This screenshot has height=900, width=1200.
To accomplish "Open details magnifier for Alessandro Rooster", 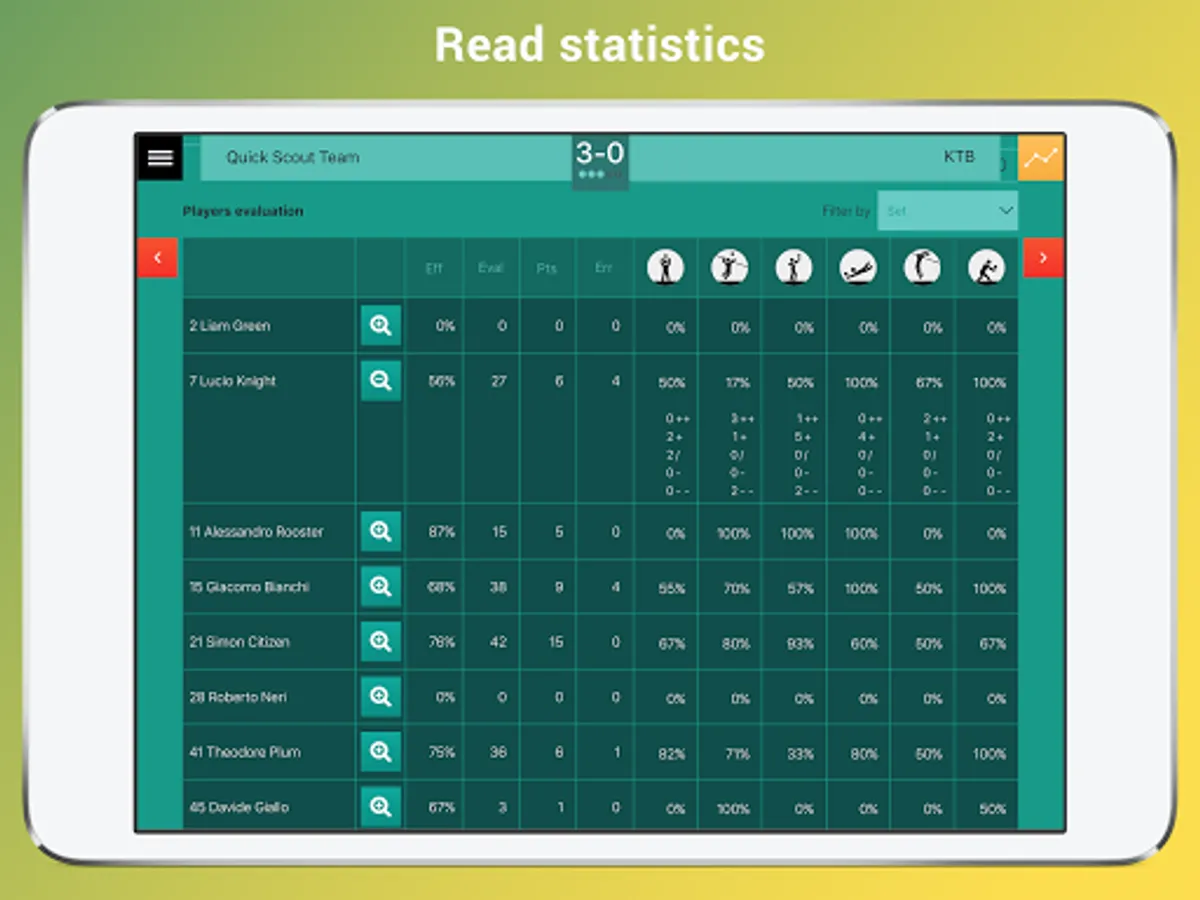I will point(380,532).
